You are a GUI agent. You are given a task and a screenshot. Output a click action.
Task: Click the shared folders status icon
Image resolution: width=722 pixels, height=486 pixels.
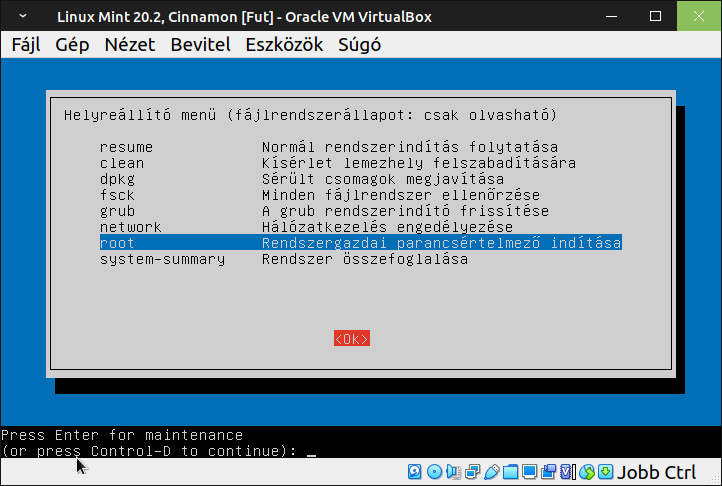(x=511, y=472)
